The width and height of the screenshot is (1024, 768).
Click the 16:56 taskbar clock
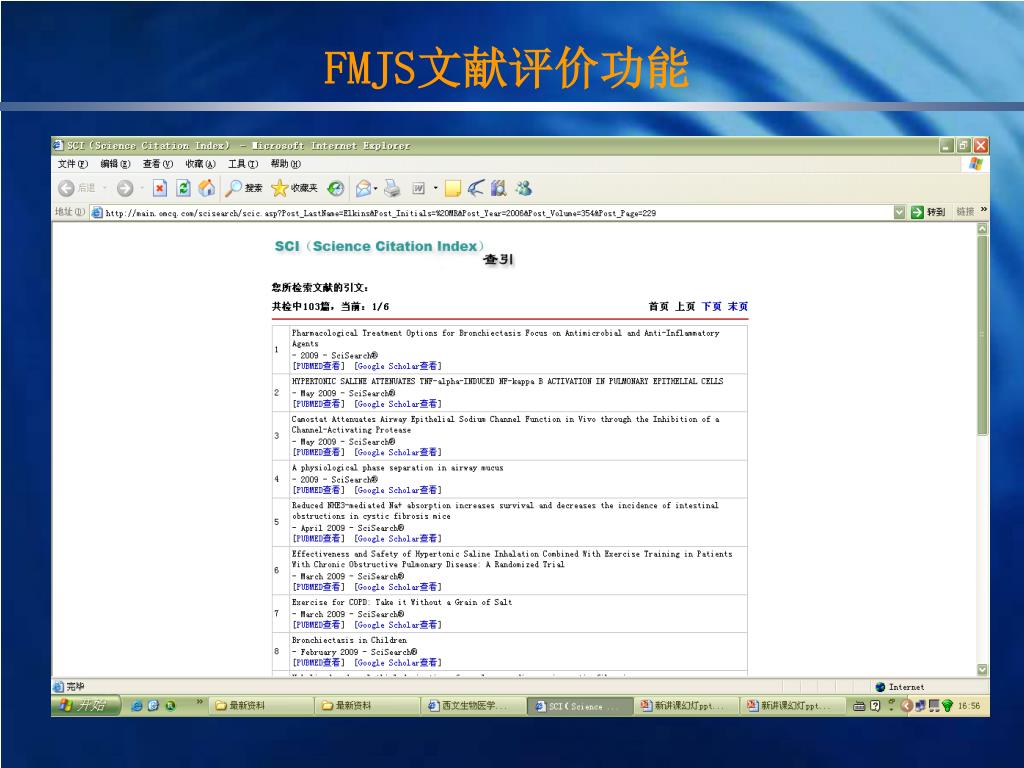point(968,706)
